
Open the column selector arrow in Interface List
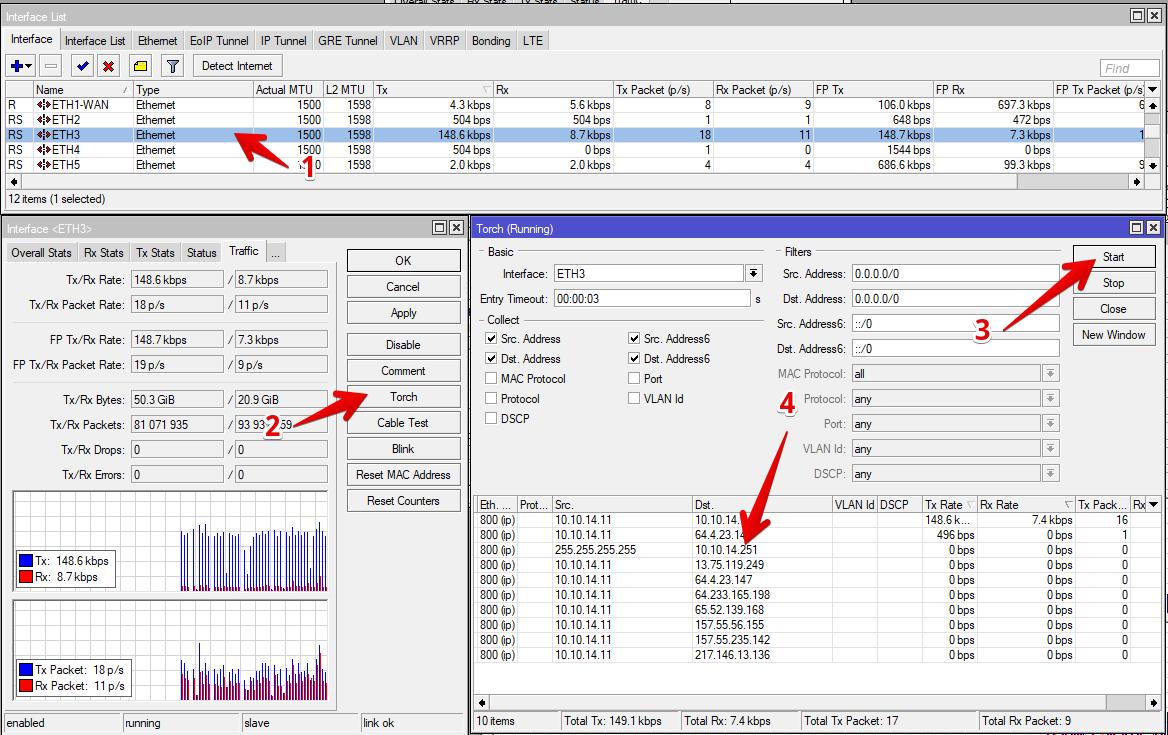(1152, 90)
